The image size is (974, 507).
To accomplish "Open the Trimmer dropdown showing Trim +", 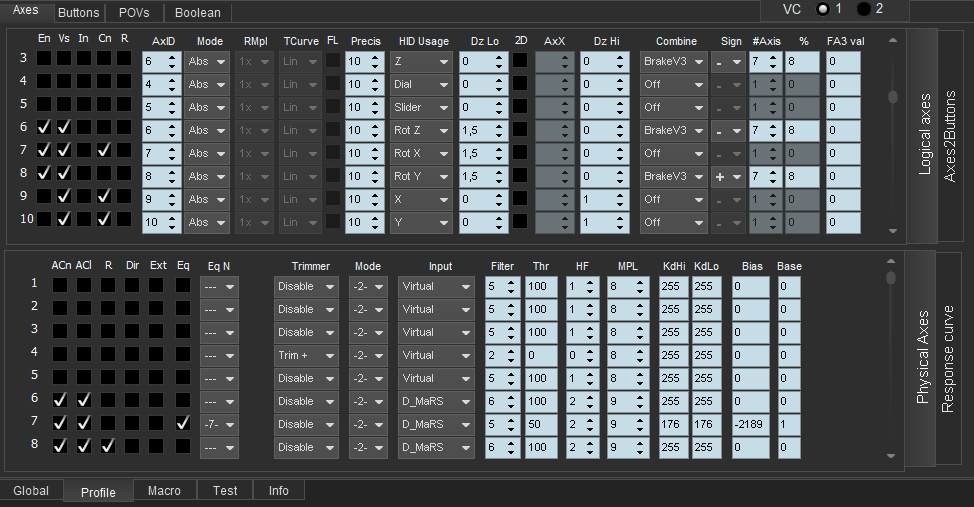I will [x=304, y=355].
